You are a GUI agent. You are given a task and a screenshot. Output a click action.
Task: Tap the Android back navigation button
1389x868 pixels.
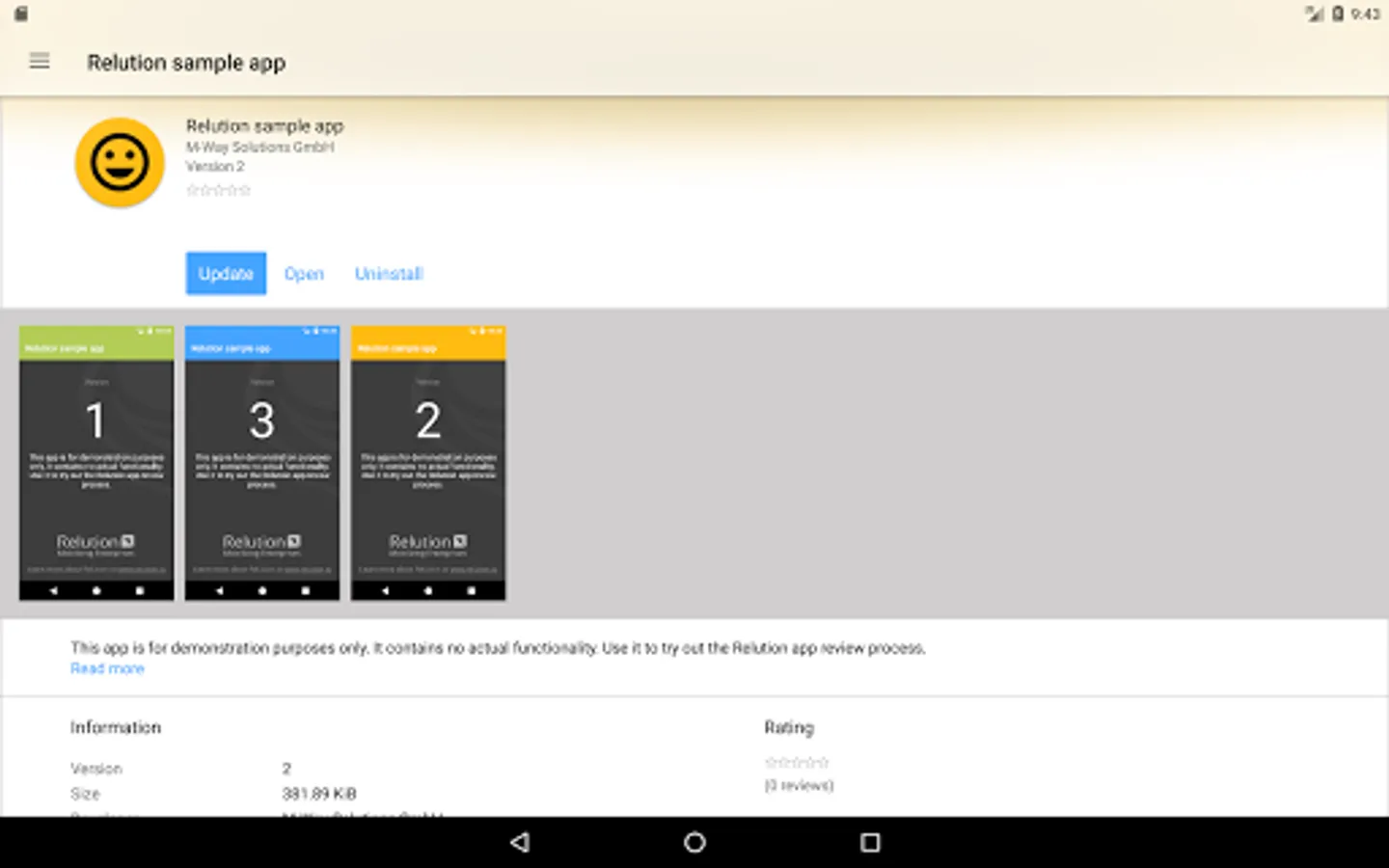tap(520, 842)
